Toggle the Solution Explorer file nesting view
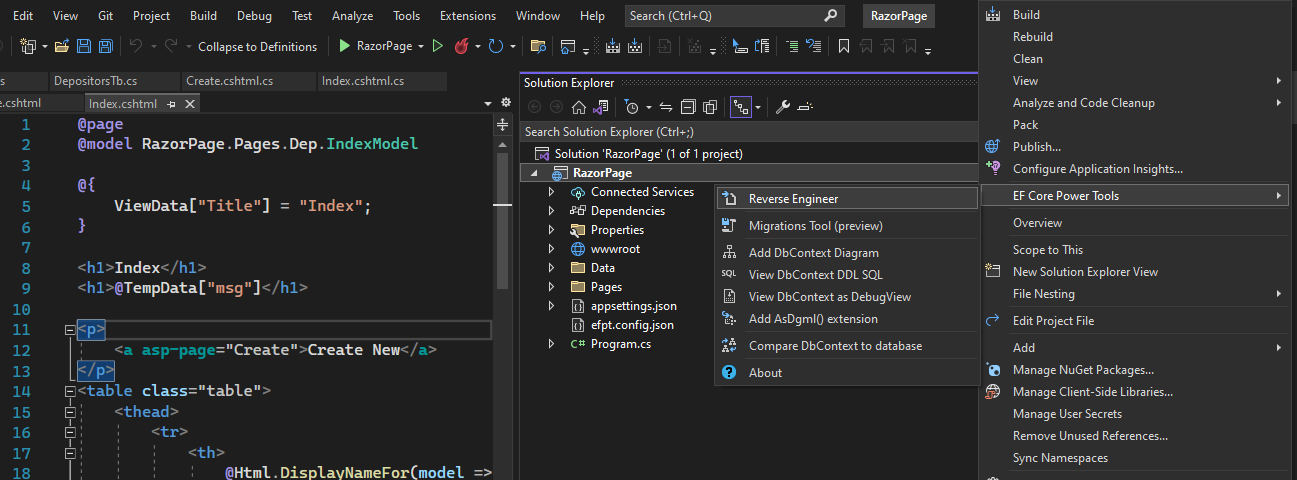 [x=741, y=107]
